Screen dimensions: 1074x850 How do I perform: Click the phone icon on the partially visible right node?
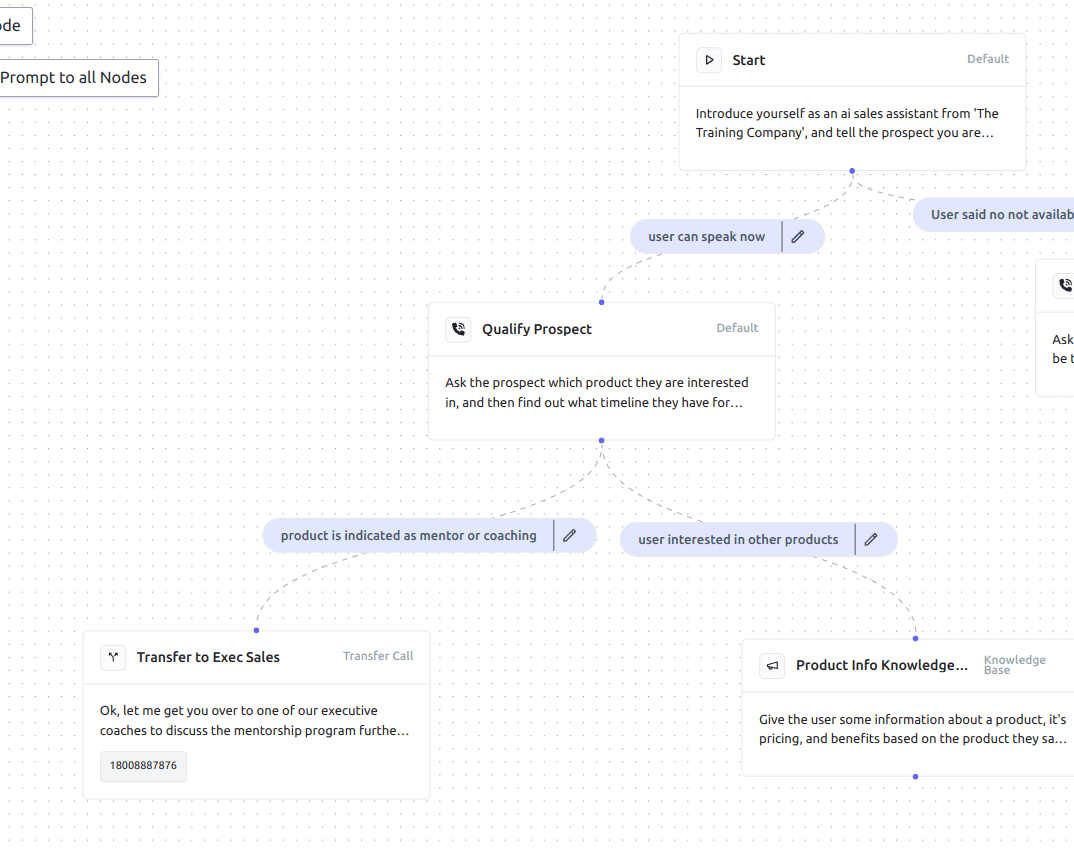pyautogui.click(x=1066, y=284)
